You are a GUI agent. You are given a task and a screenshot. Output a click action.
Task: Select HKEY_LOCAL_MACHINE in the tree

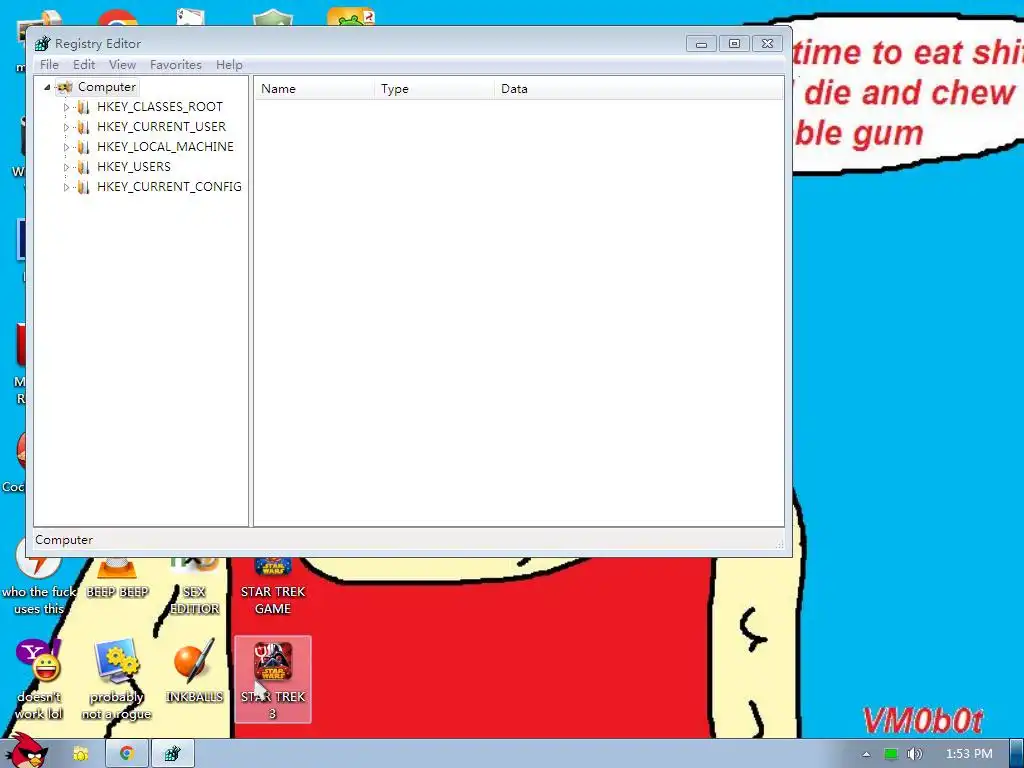[x=165, y=147]
